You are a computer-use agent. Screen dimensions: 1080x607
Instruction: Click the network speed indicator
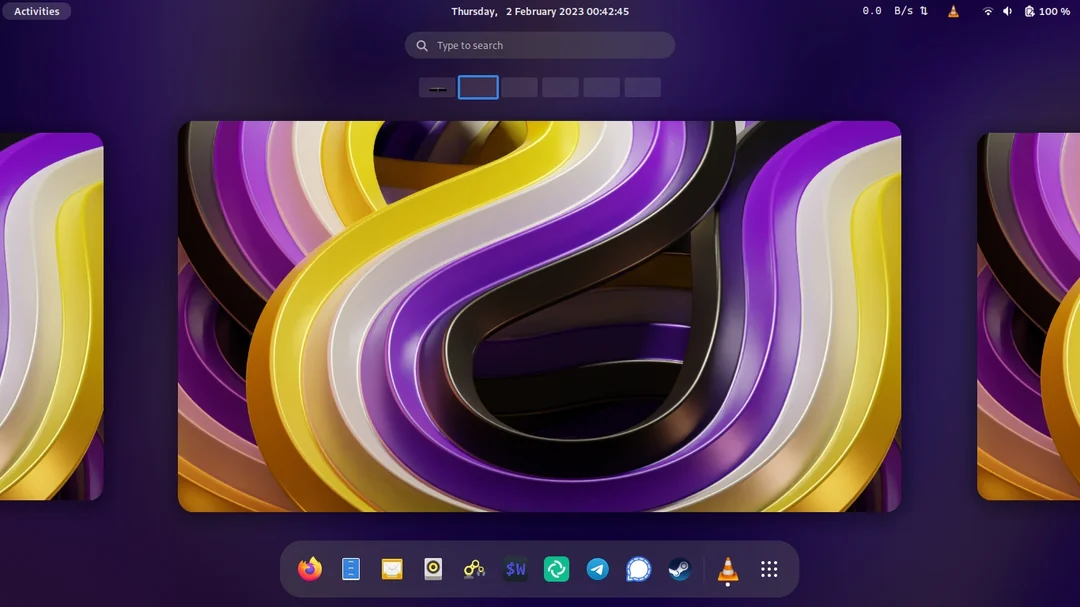point(895,11)
